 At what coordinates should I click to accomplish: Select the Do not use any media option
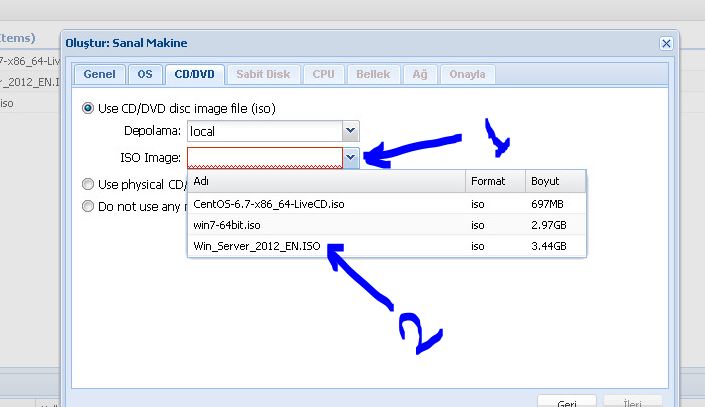point(88,207)
